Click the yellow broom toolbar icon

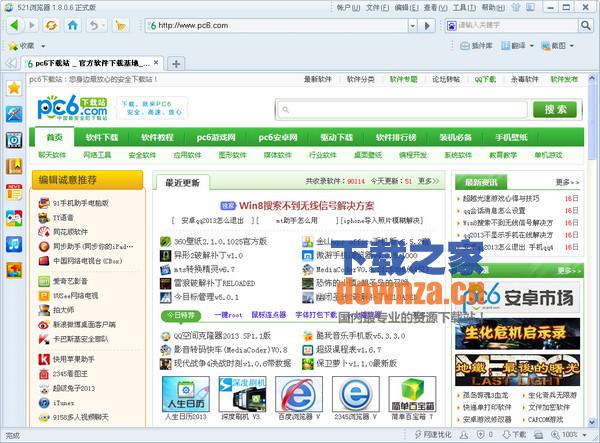120,26
